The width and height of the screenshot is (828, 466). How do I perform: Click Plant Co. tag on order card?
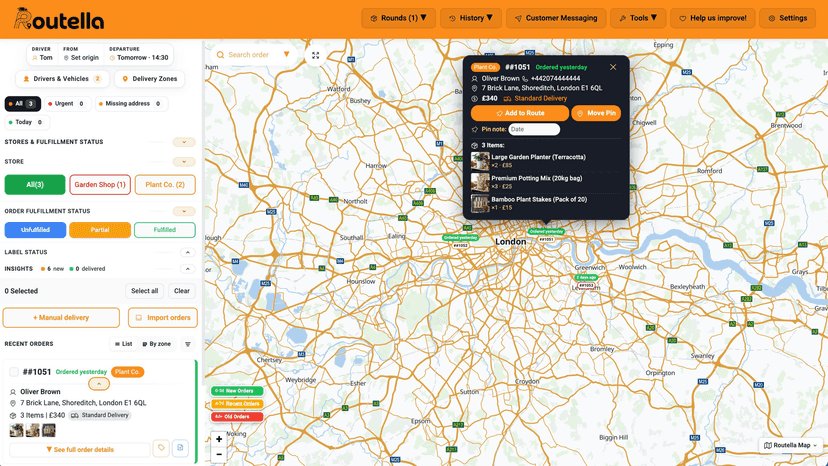(x=127, y=372)
